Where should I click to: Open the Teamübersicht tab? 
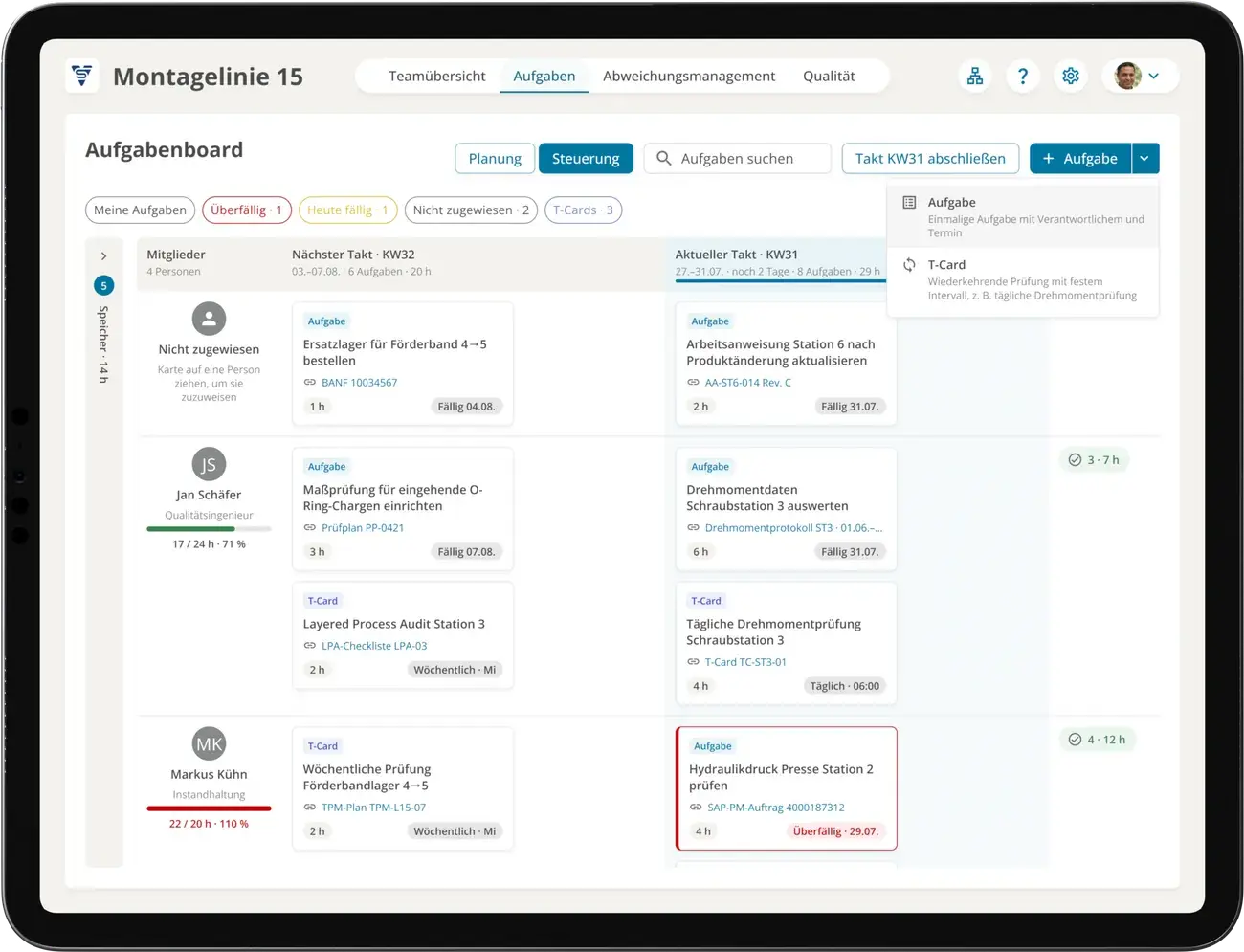pos(436,76)
